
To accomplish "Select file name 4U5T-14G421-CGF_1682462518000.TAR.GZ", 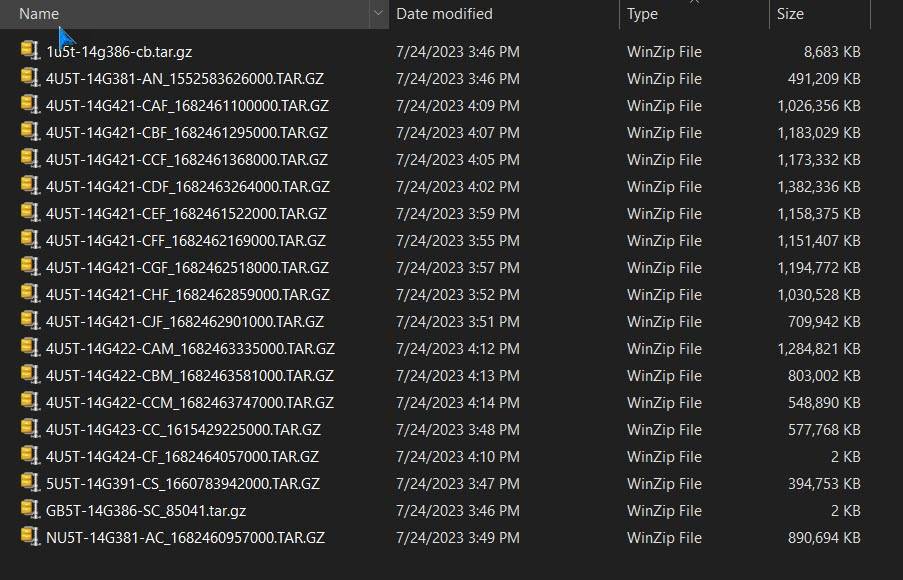I will (187, 268).
